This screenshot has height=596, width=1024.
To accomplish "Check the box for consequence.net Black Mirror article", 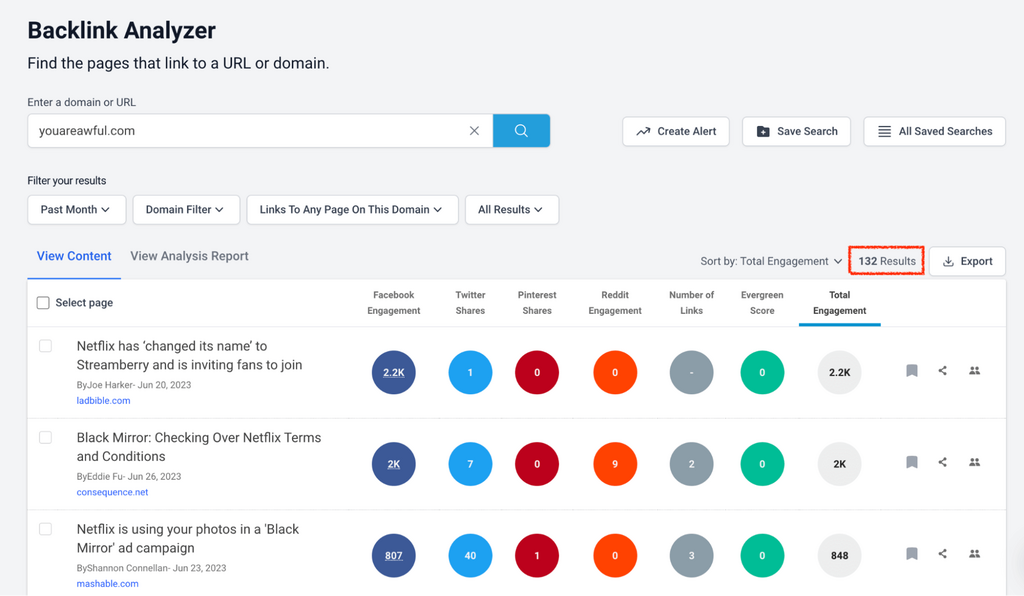I will [45, 438].
